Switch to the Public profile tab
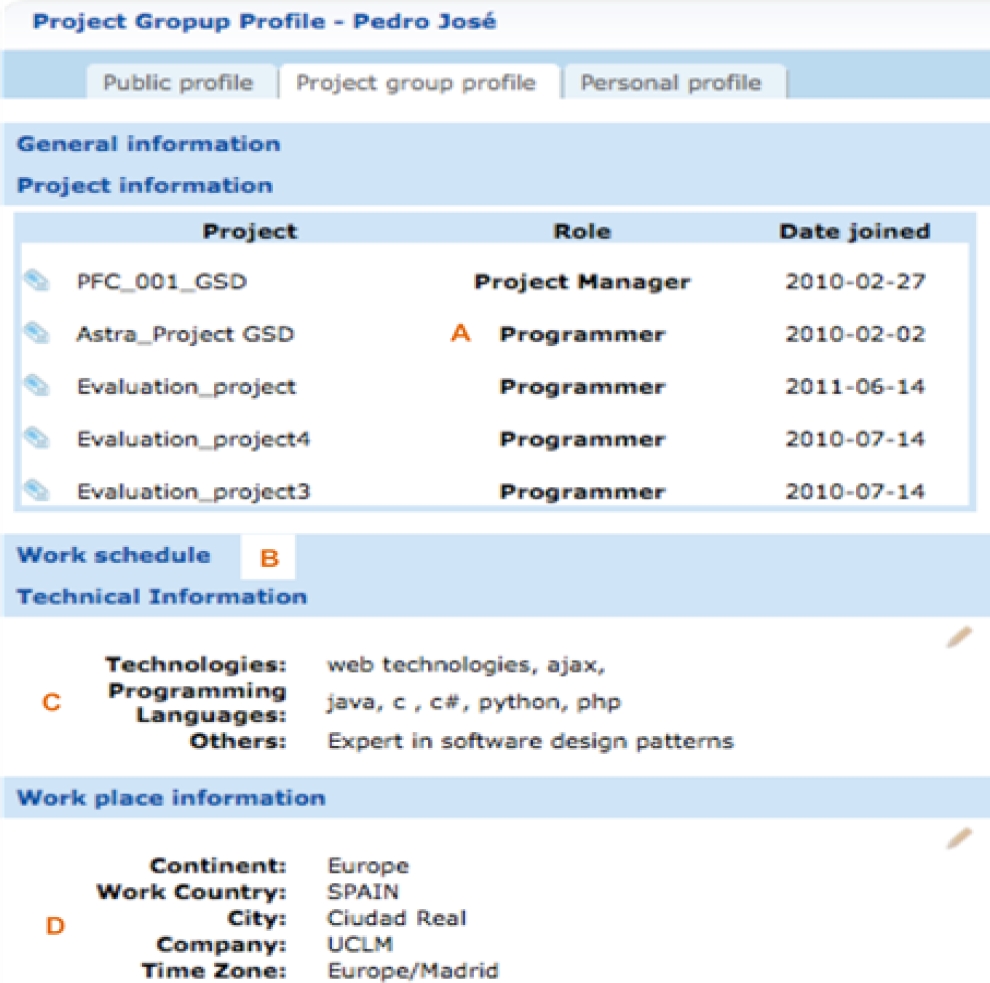 coord(178,83)
